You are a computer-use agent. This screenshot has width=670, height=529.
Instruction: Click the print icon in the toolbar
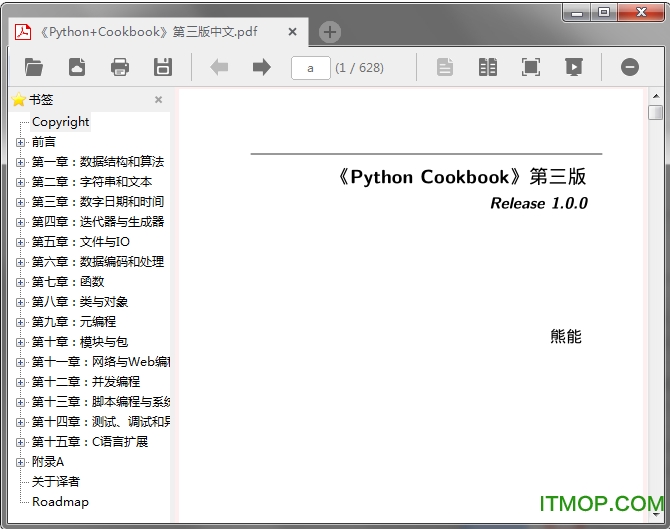tap(120, 67)
